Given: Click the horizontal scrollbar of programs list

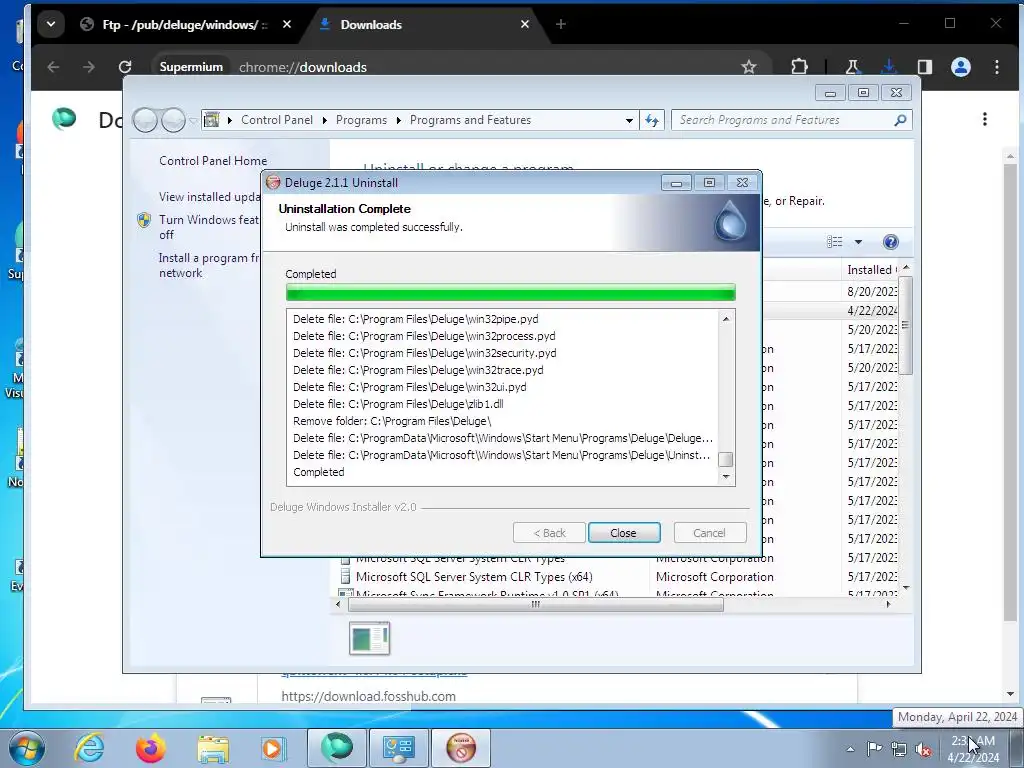Looking at the screenshot, I should tap(536, 605).
